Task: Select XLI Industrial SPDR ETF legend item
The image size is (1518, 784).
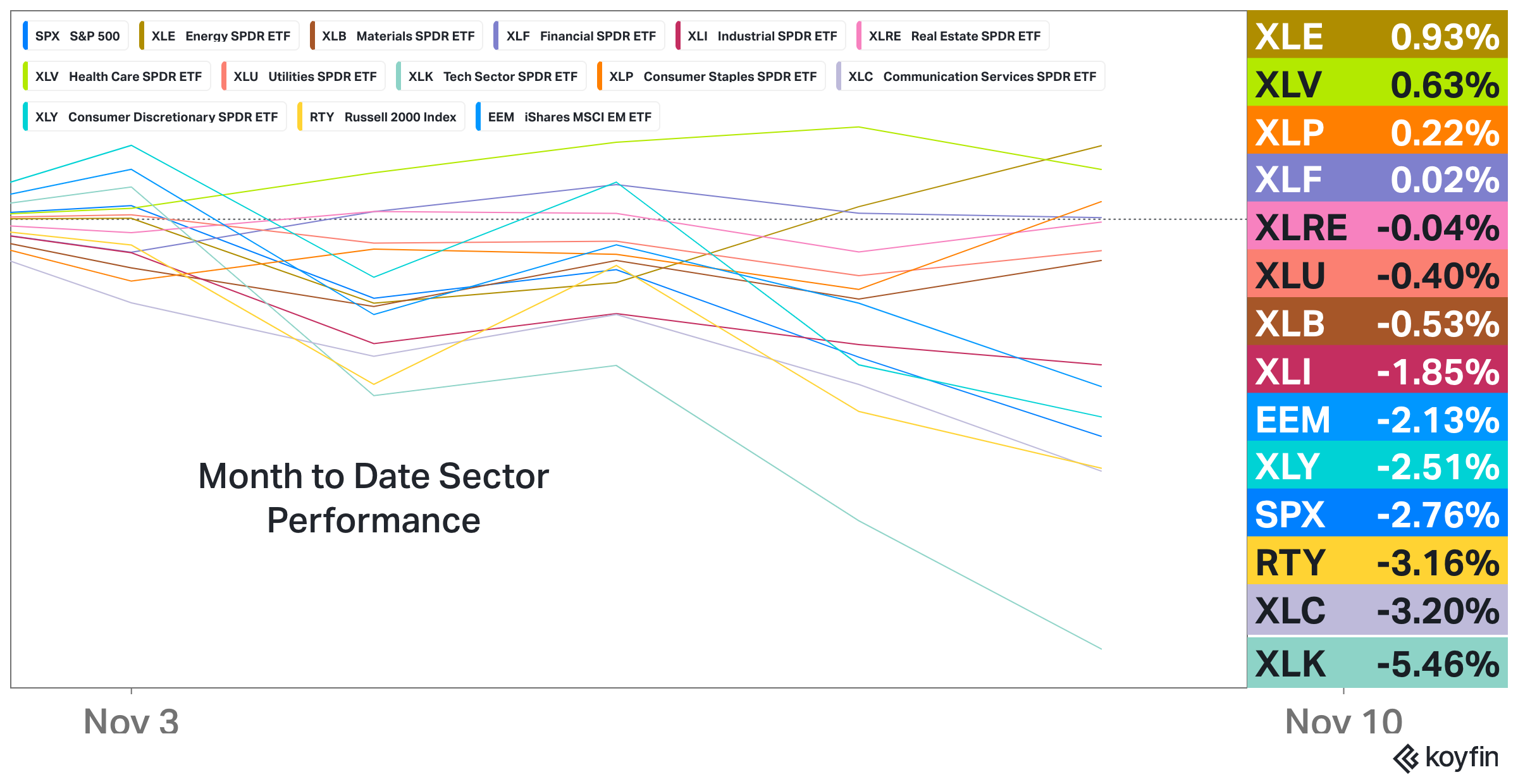Action: [762, 36]
